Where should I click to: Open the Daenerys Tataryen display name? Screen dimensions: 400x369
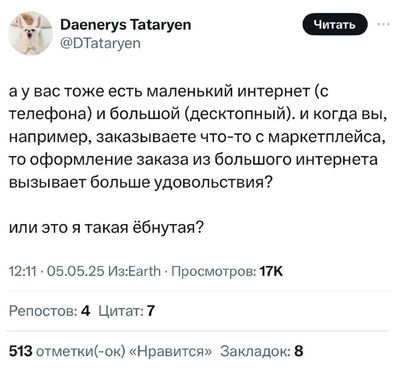[x=126, y=25]
